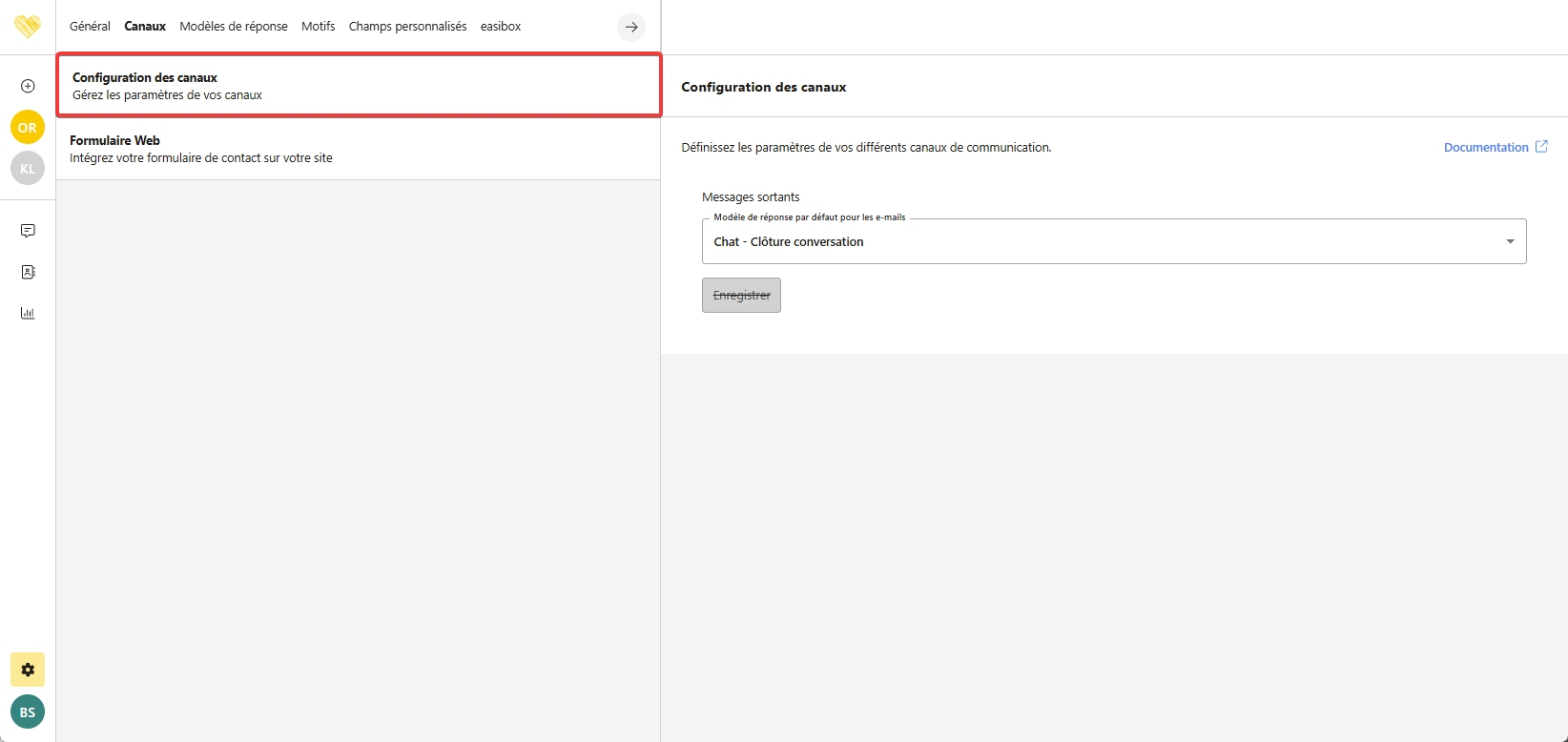Go to the Motifs tab
Image resolution: width=1568 pixels, height=742 pixels.
[x=318, y=27]
